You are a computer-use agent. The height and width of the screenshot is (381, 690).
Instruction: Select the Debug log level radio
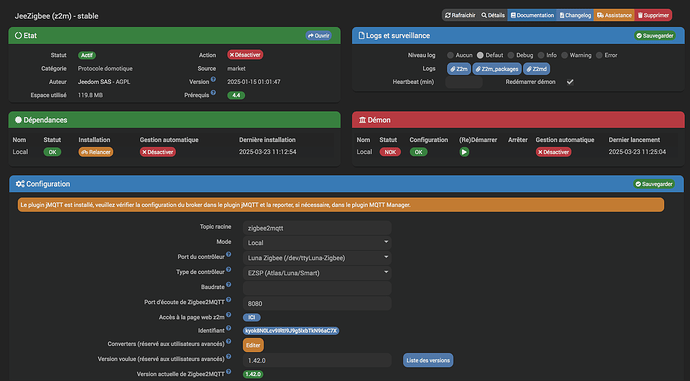510,55
